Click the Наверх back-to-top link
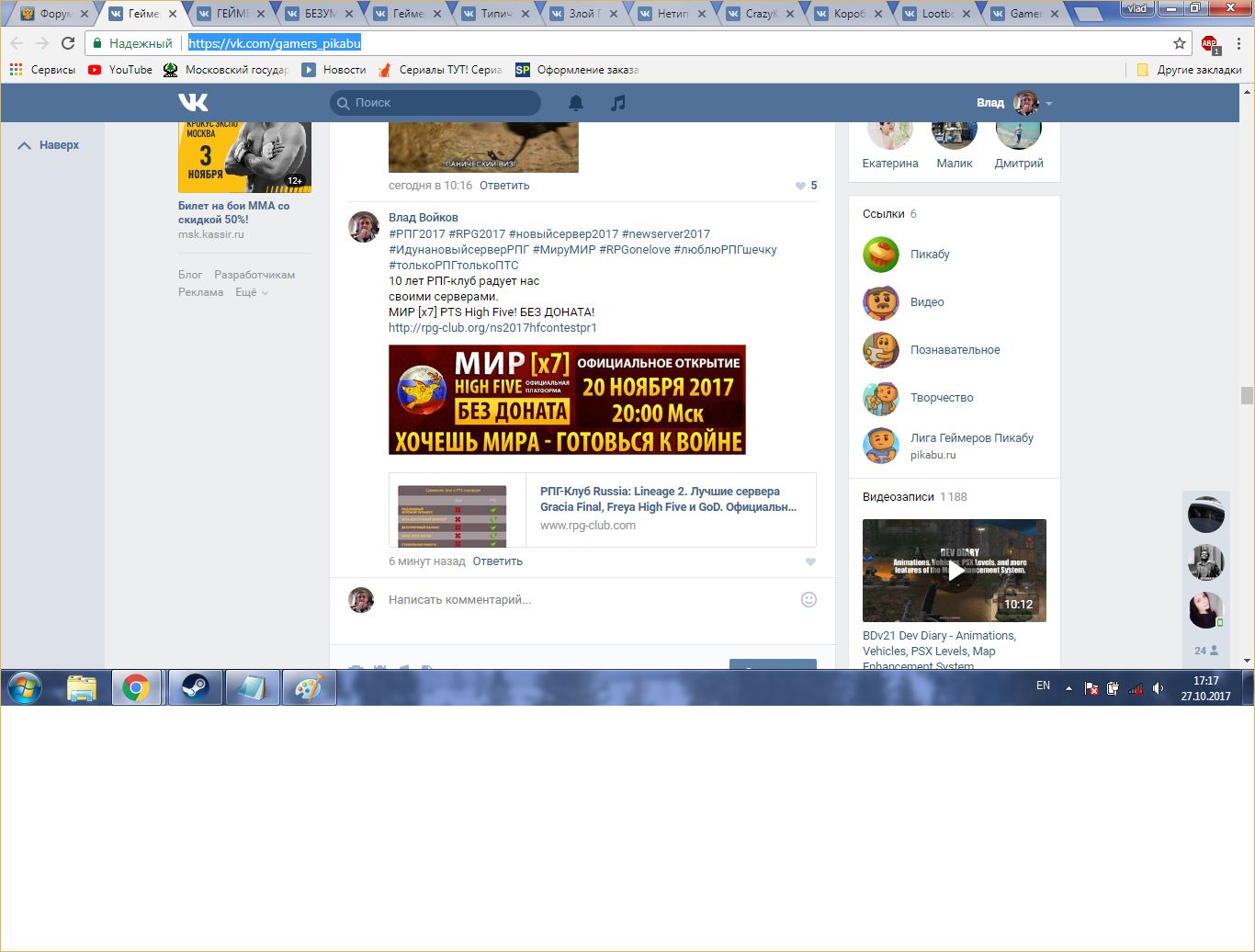1255x952 pixels. pos(50,145)
